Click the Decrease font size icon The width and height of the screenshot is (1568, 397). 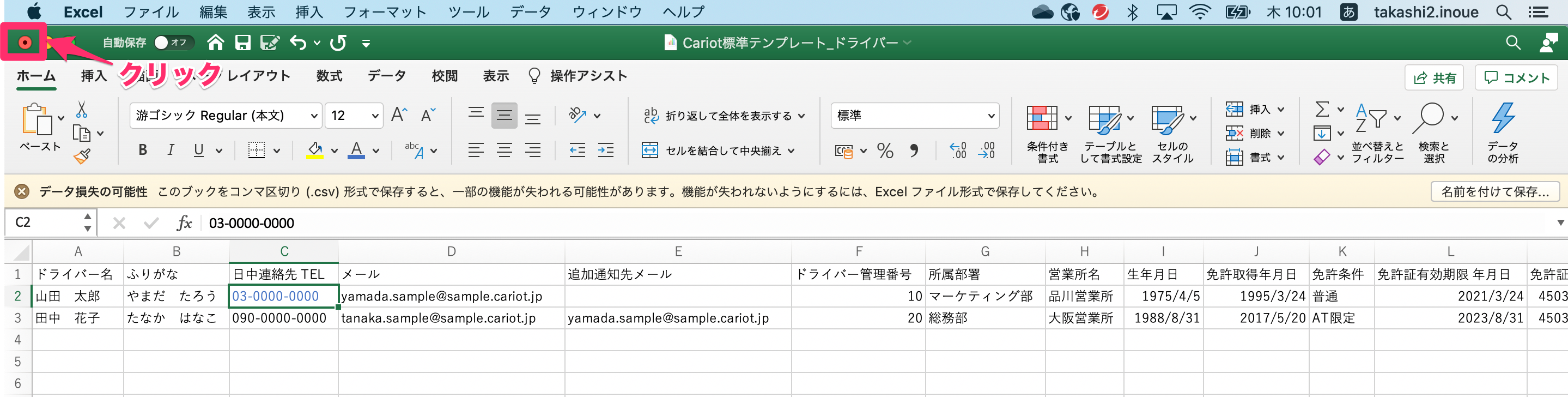point(429,115)
